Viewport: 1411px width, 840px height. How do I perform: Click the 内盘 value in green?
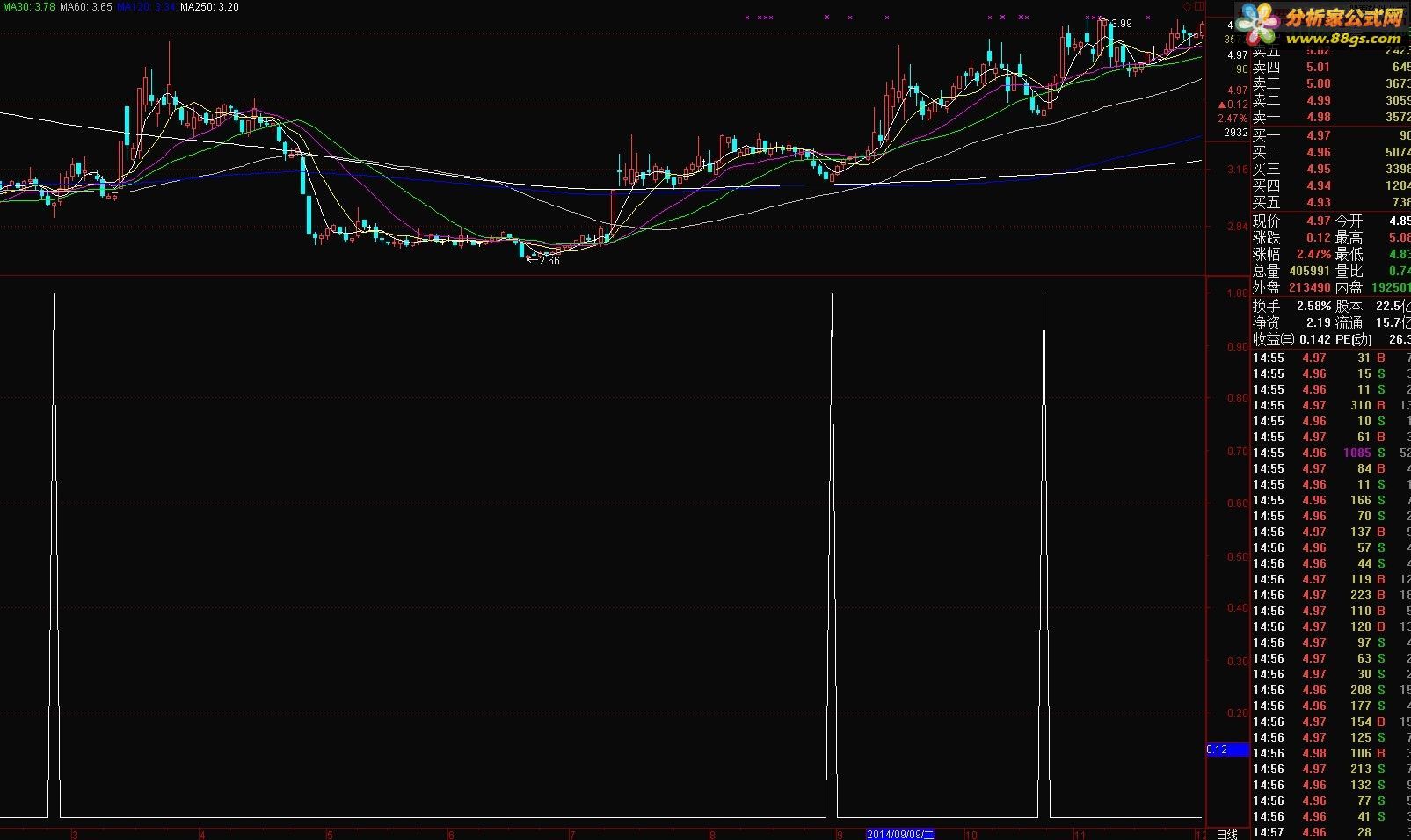pyautogui.click(x=1390, y=287)
